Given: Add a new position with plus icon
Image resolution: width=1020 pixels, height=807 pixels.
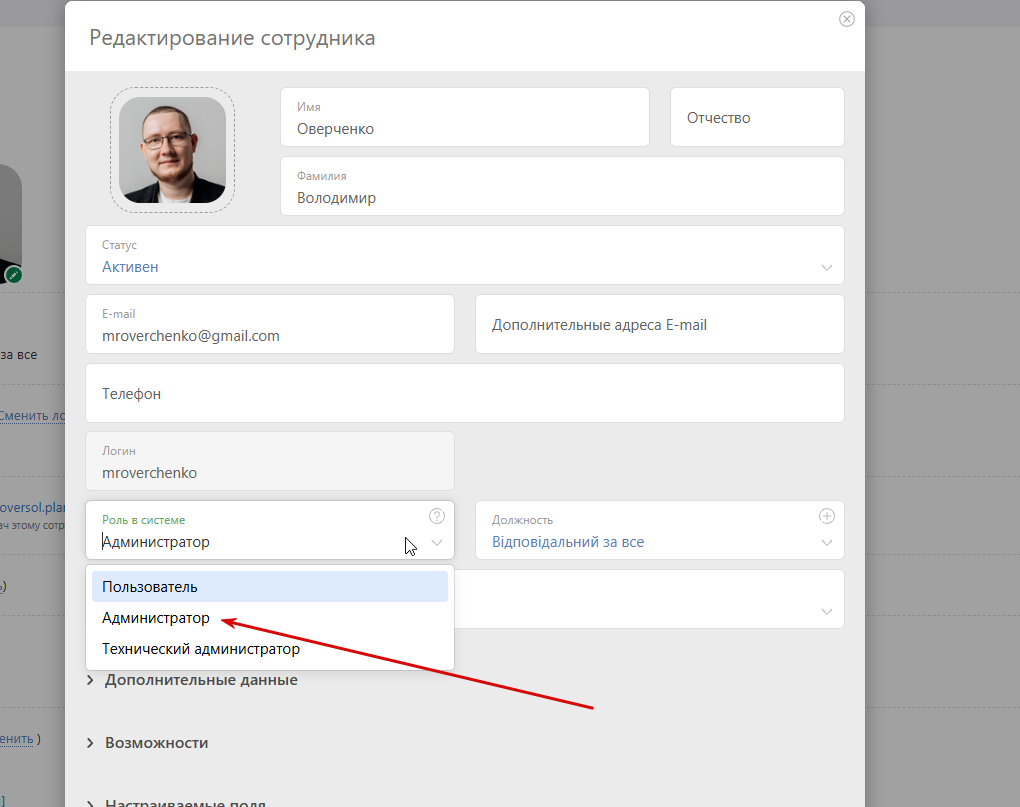Looking at the screenshot, I should [x=826, y=516].
